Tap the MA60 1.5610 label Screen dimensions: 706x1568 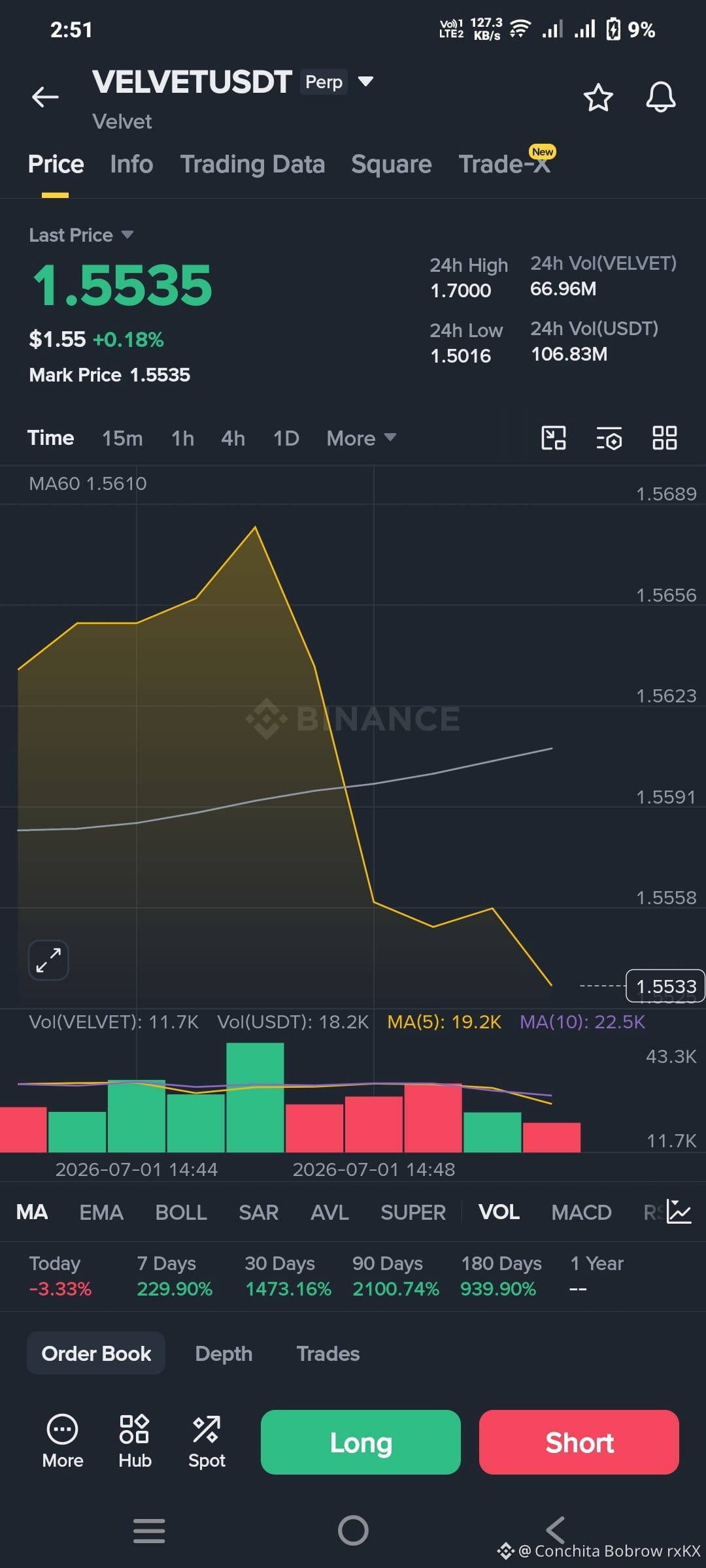click(88, 483)
